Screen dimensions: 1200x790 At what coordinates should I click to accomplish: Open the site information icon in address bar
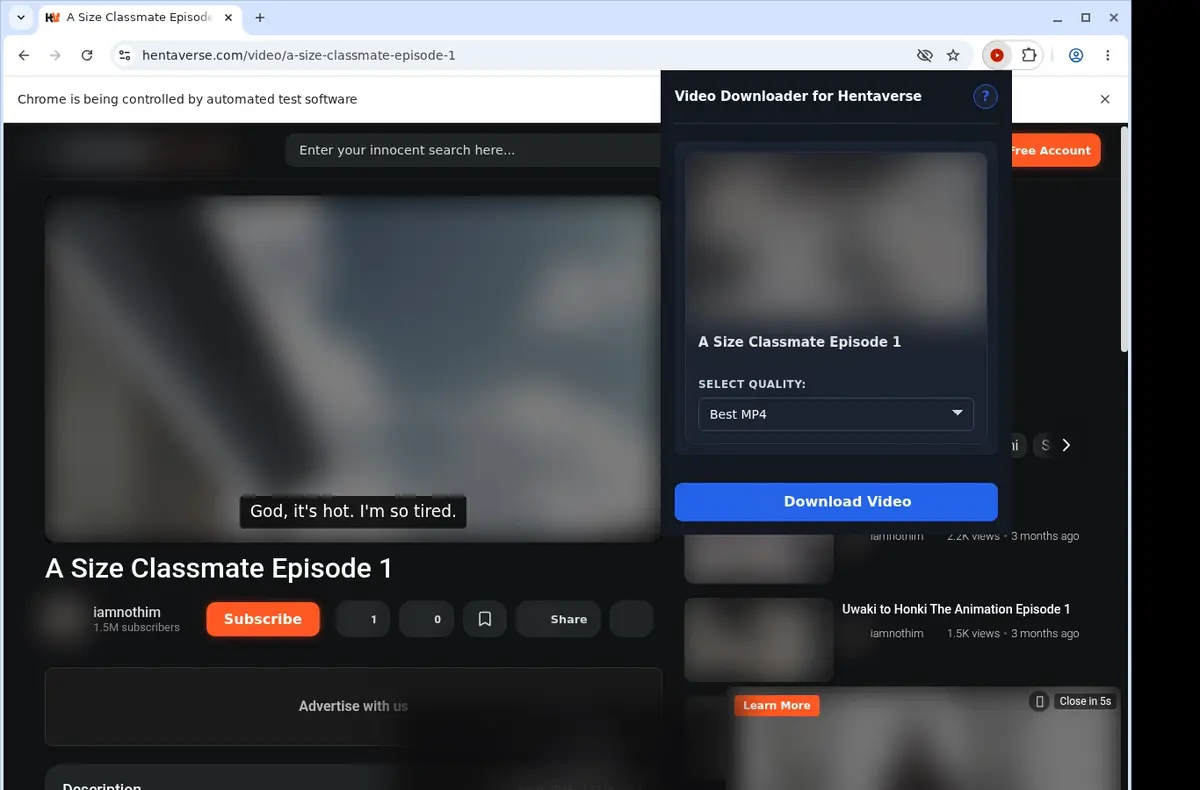click(x=124, y=56)
